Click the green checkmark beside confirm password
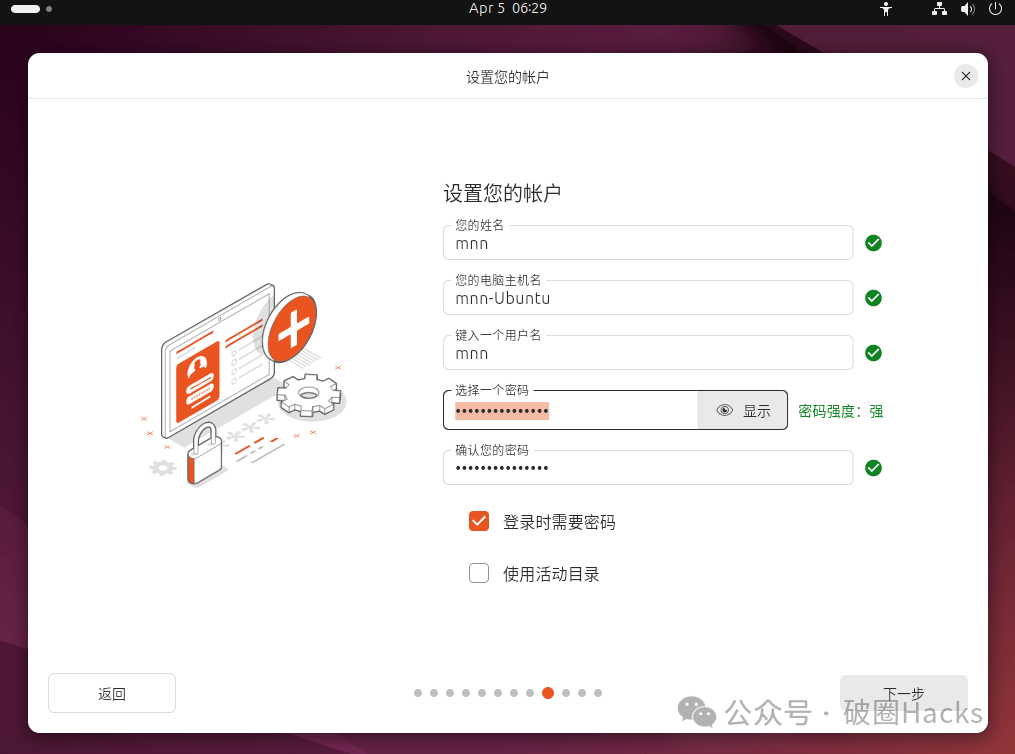Screen dimensions: 1015x754 (x=873, y=468)
